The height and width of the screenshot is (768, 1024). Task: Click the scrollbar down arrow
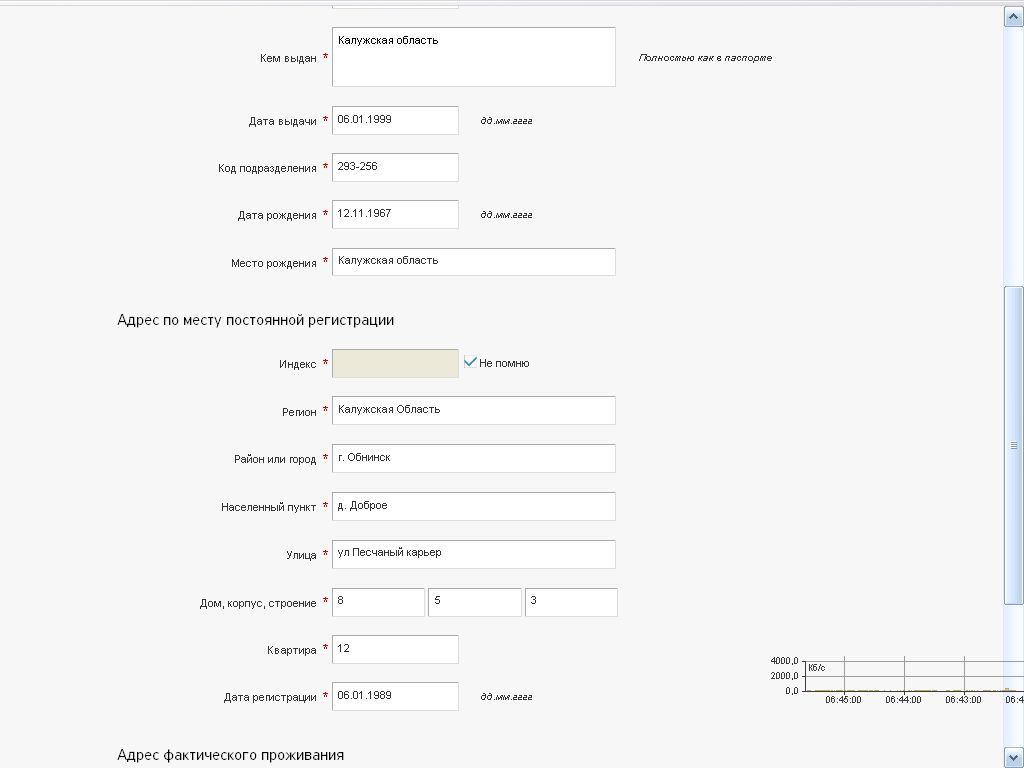pos(1014,758)
